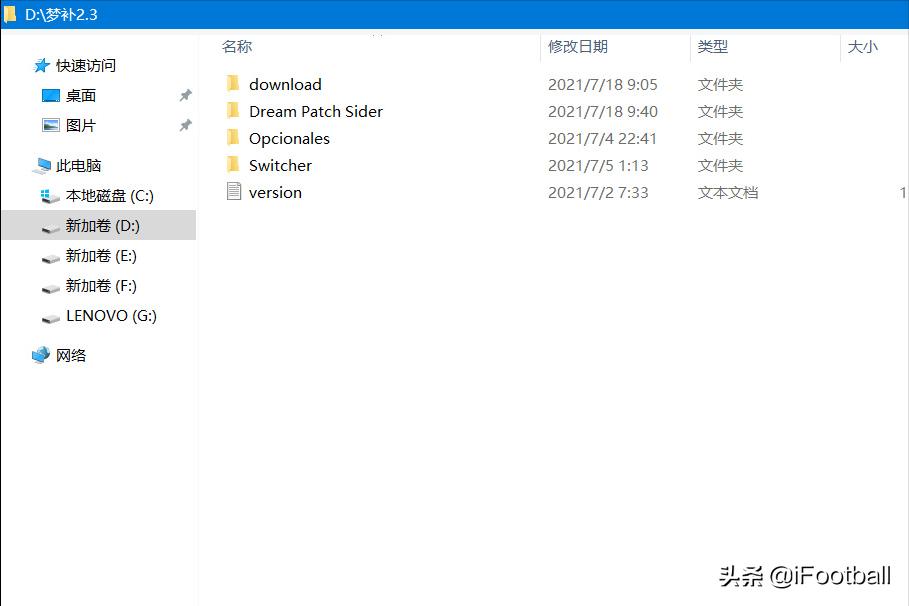
Task: Select the currently highlighted 新加卷 (D:) drive
Action: 101,226
